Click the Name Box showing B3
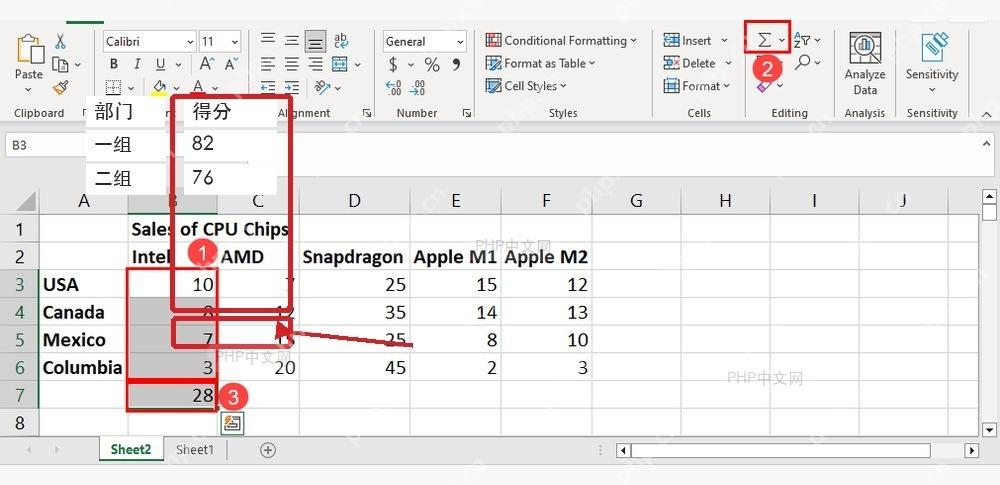Screen dimensions: 1000x485 coord(46,146)
